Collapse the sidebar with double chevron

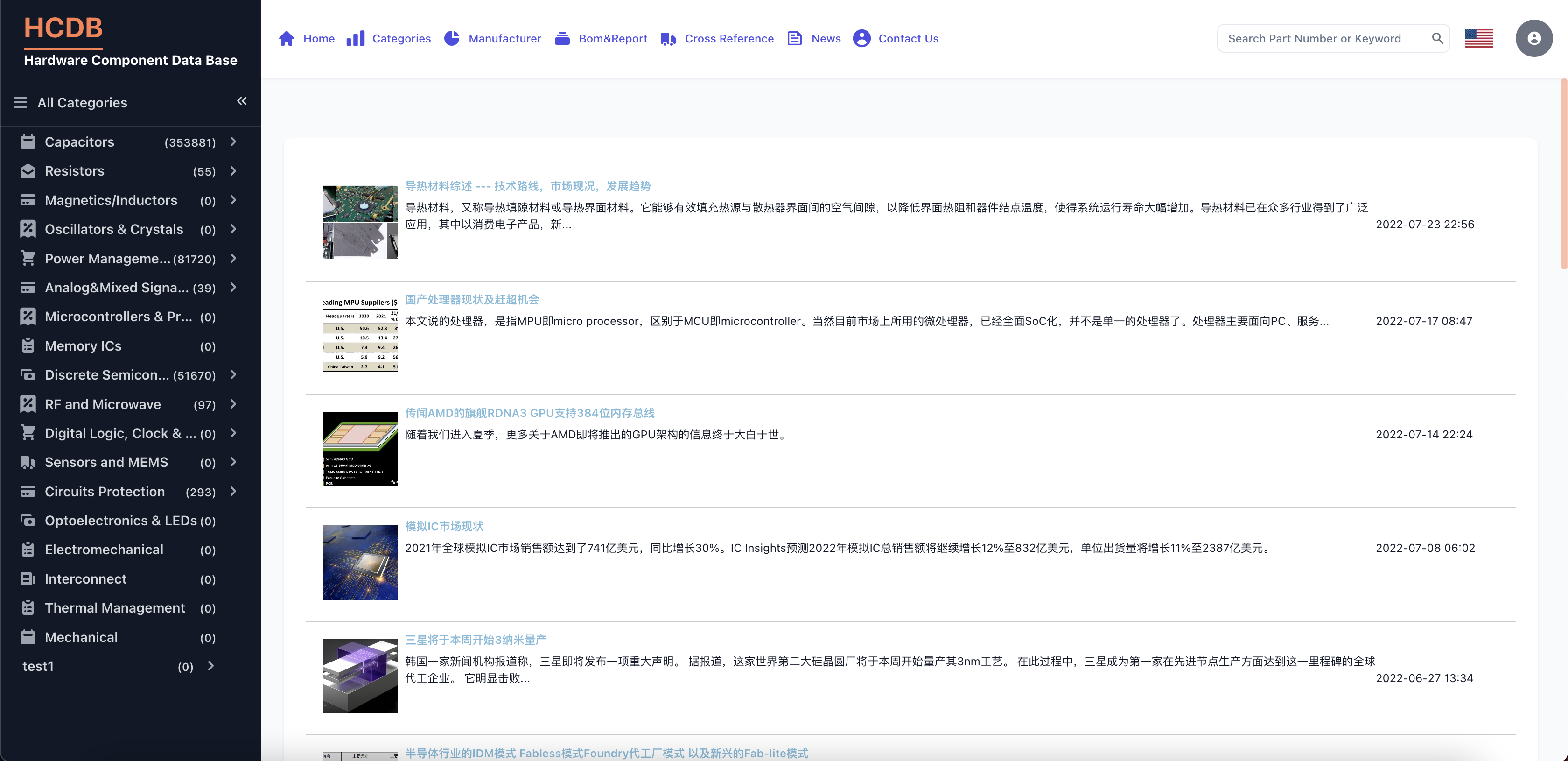[242, 101]
